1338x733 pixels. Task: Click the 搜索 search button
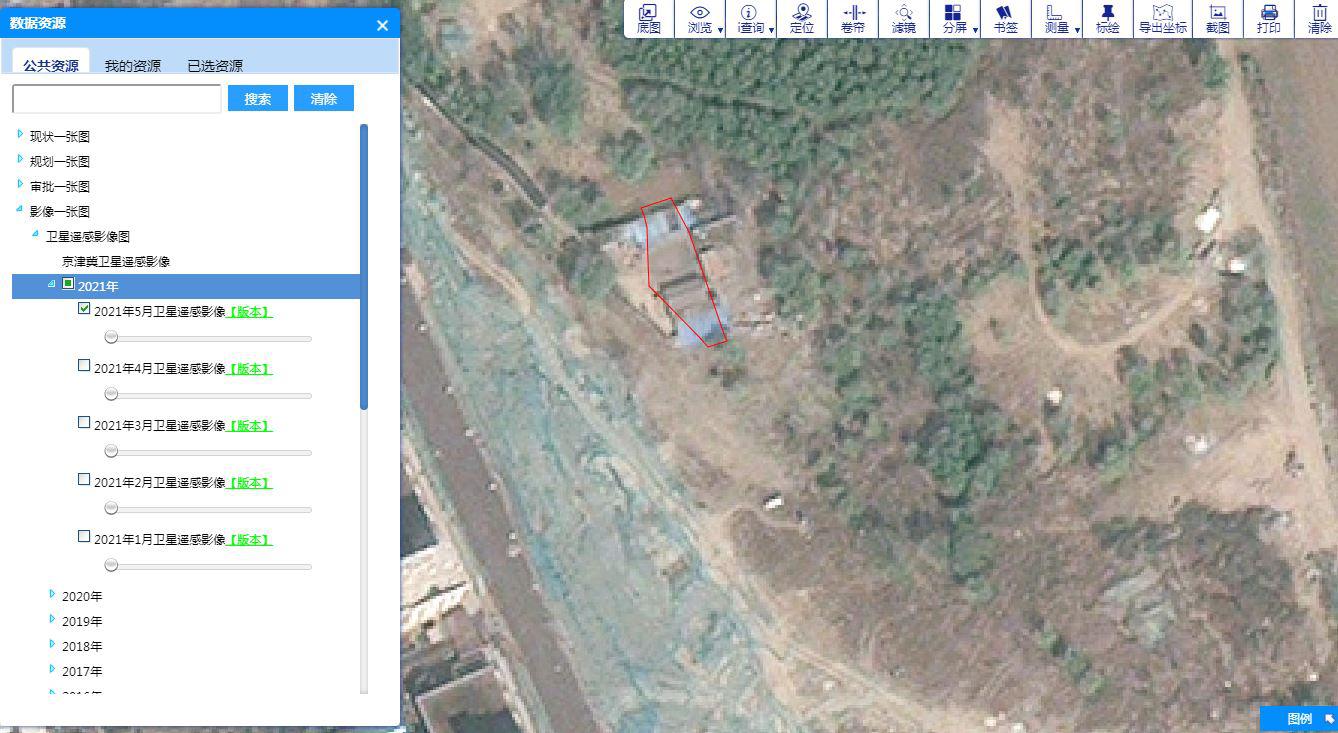[x=258, y=98]
